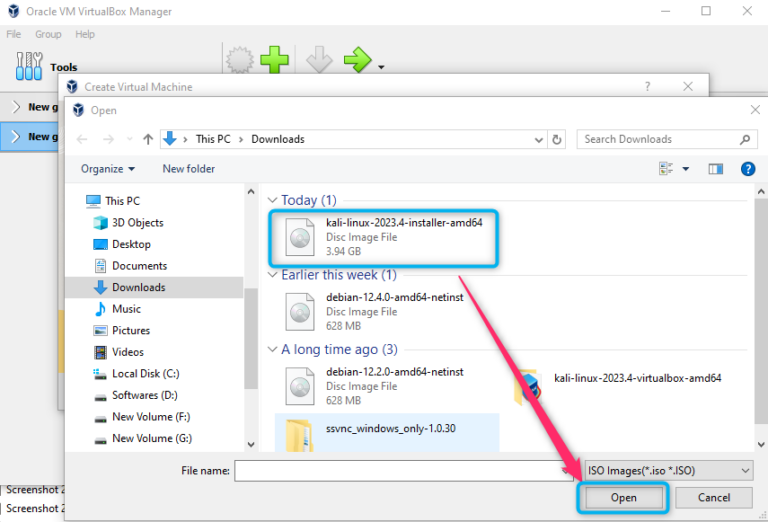Expand the Organize dropdown menu

tap(108, 169)
